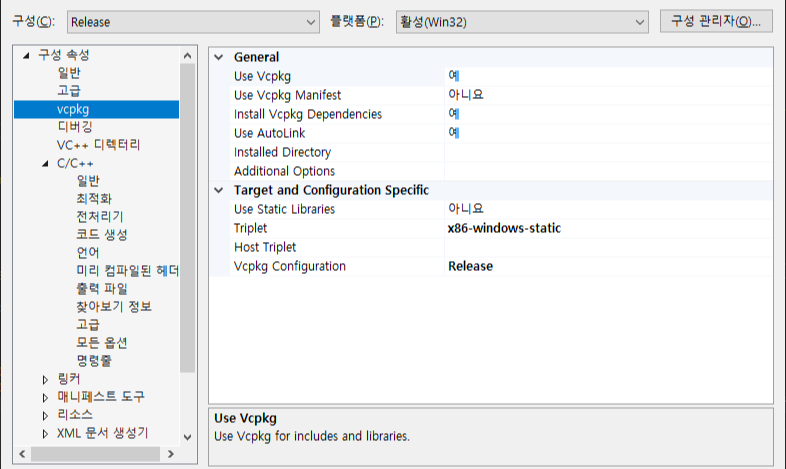
Task: Select 명령줄 under C/C++
Action: [x=94, y=361]
